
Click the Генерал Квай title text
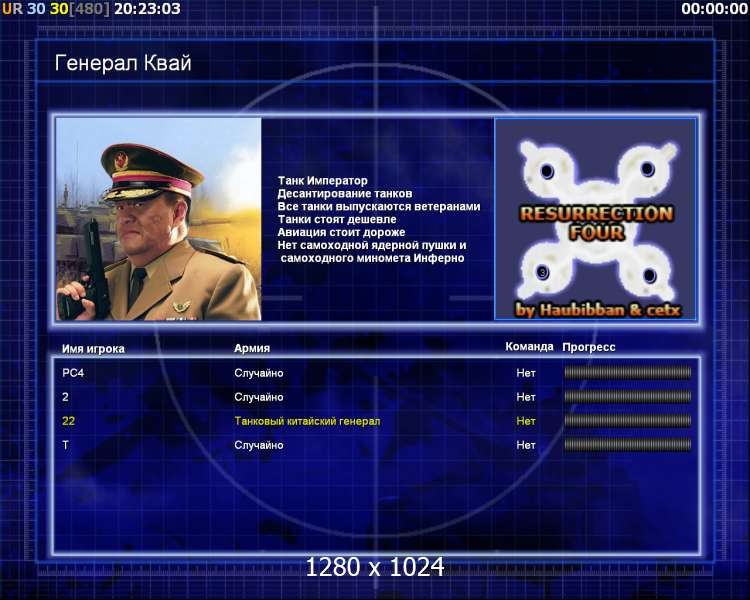coord(123,63)
